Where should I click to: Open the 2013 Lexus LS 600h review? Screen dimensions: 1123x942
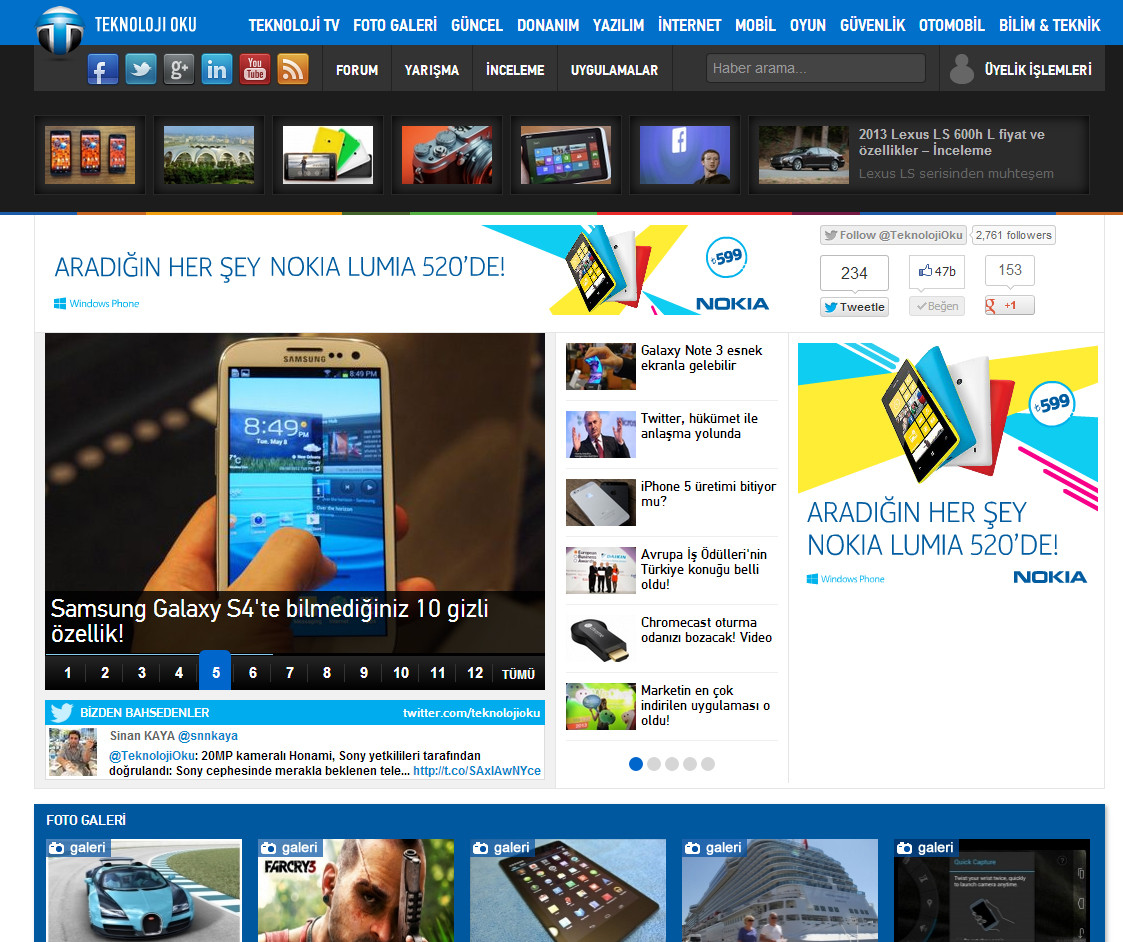pos(920,155)
